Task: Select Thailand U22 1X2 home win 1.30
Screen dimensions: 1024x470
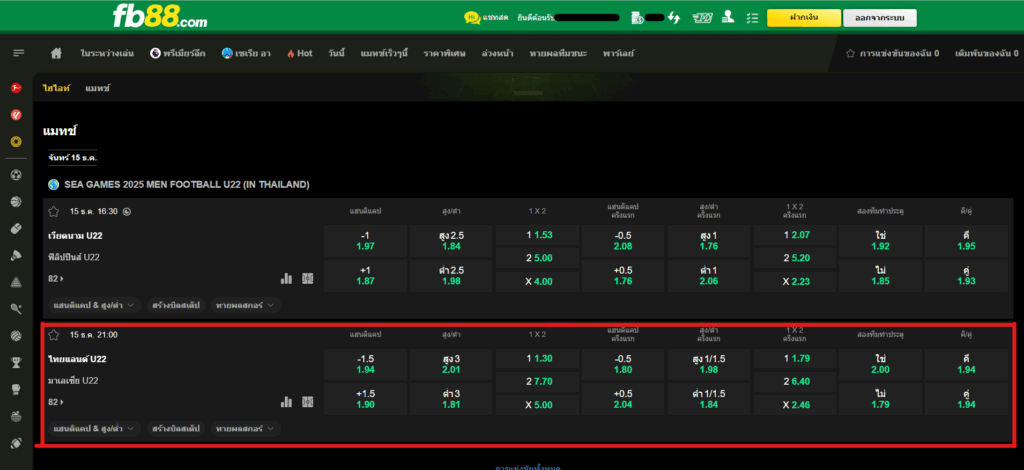Action: tap(537, 358)
